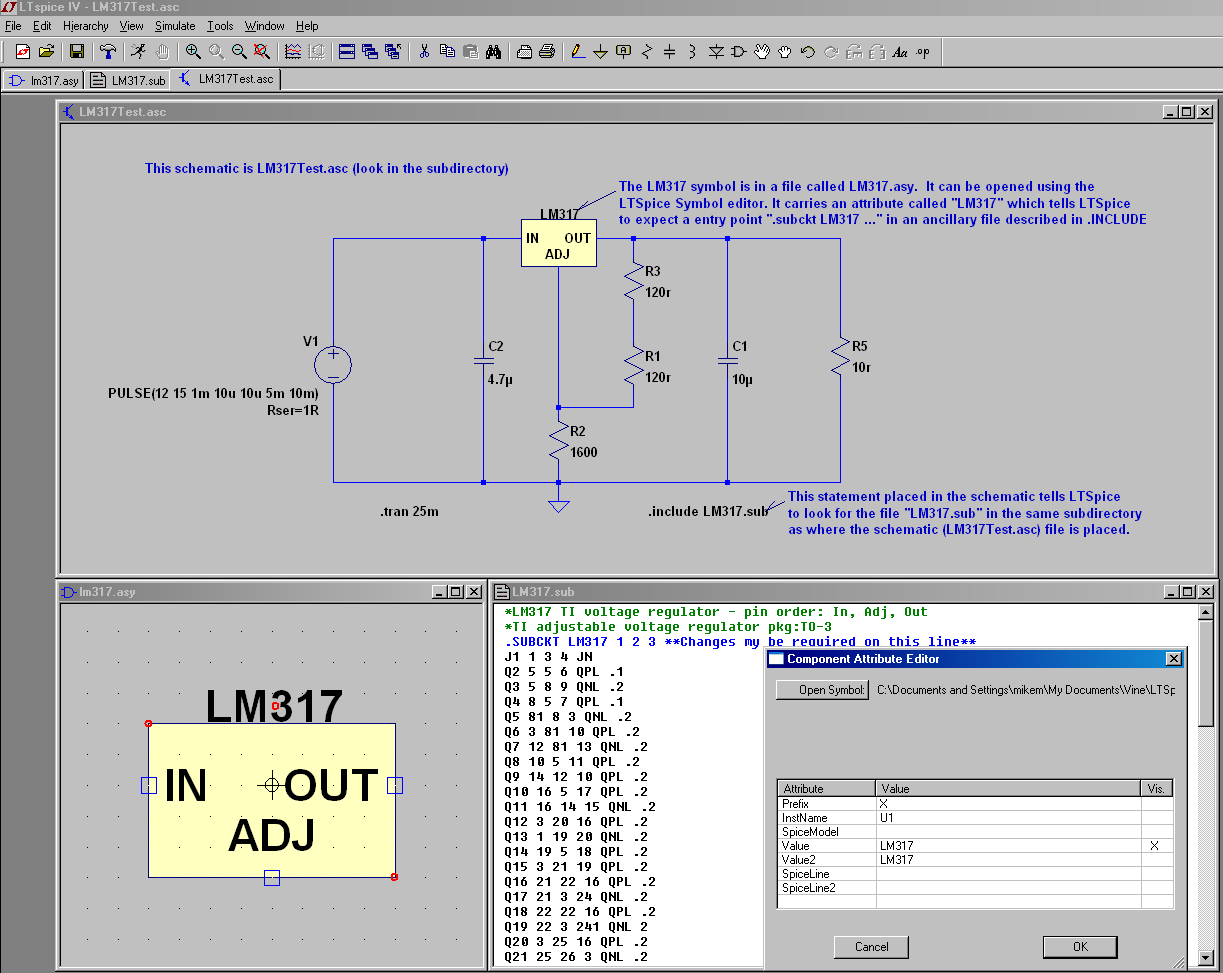Click the Prefix value field 'X'
The image size is (1223, 973).
(1008, 804)
